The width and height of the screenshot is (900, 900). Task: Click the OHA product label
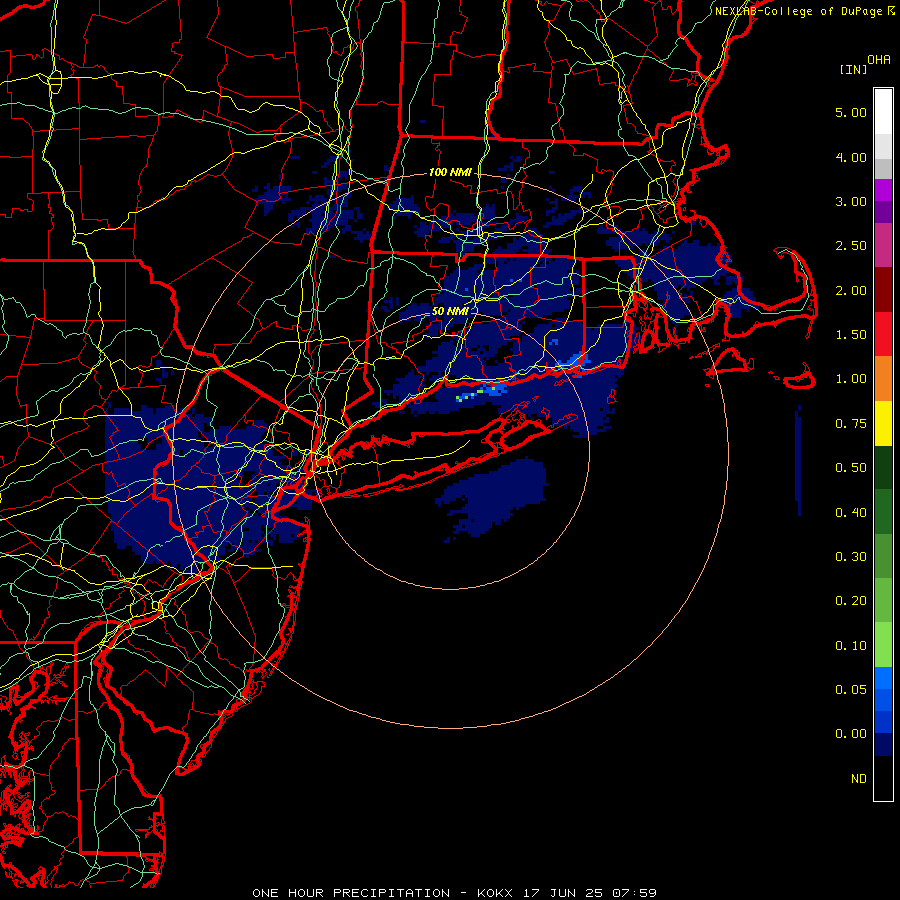coord(879,60)
